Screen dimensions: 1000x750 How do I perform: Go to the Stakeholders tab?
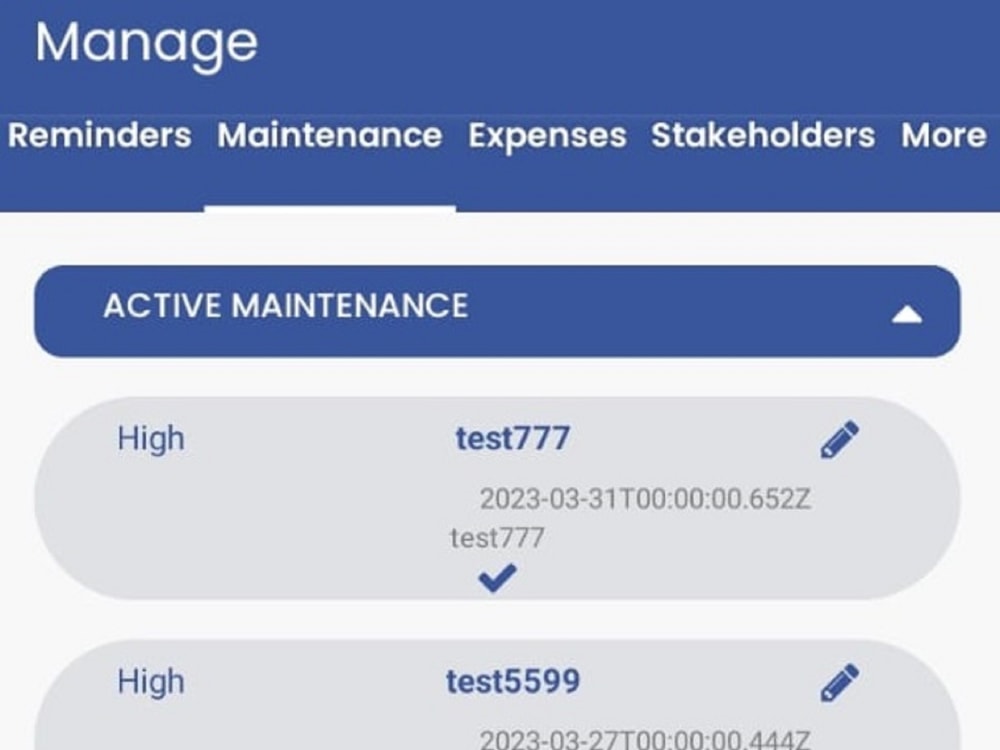point(765,136)
